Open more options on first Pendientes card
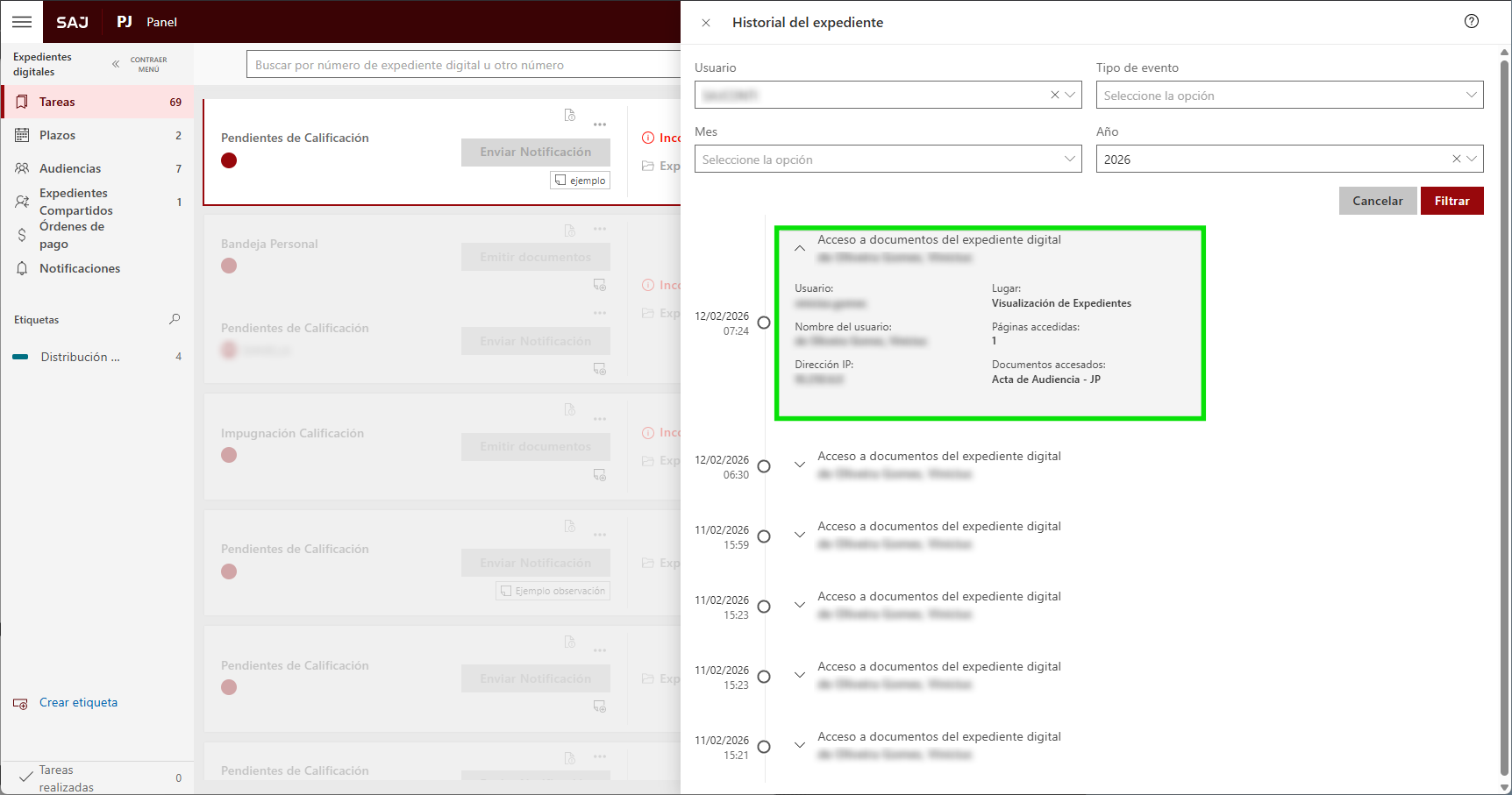This screenshot has height=795, width=1512. (600, 124)
